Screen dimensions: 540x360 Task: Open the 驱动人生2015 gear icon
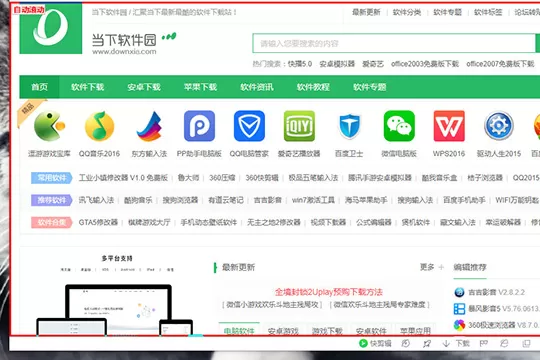499,126
